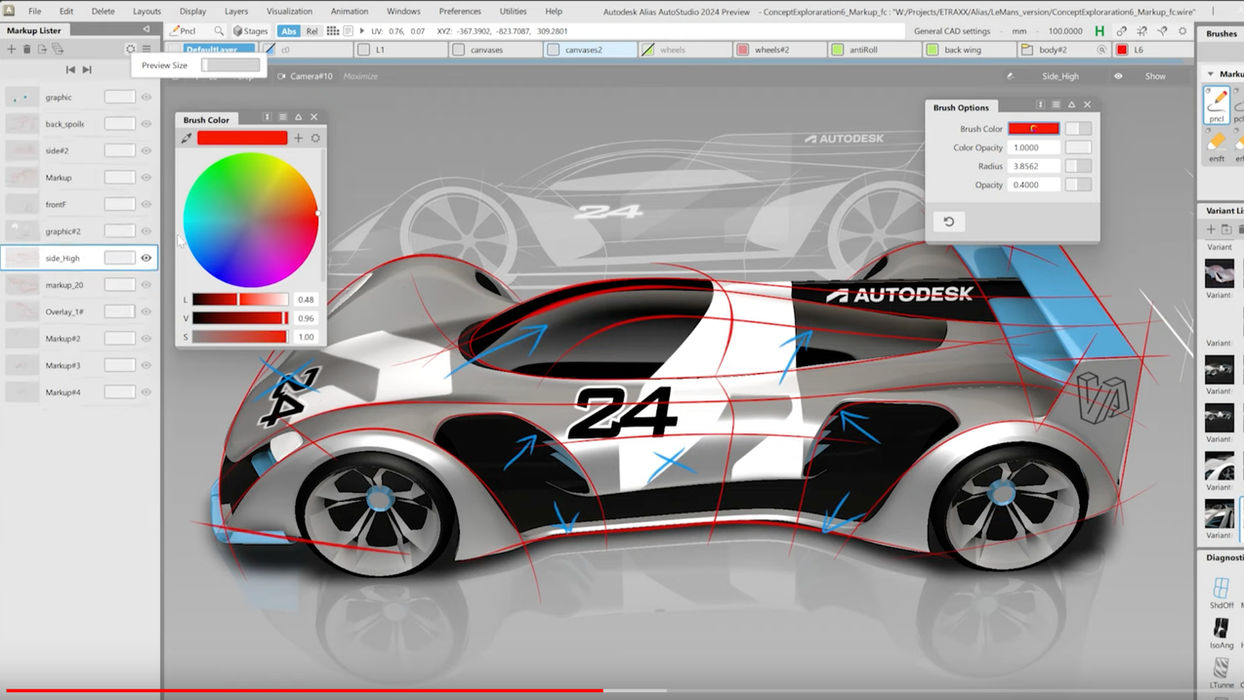Hide the graphic#2 markup layer
Image resolution: width=1244 pixels, height=700 pixels.
[146, 230]
